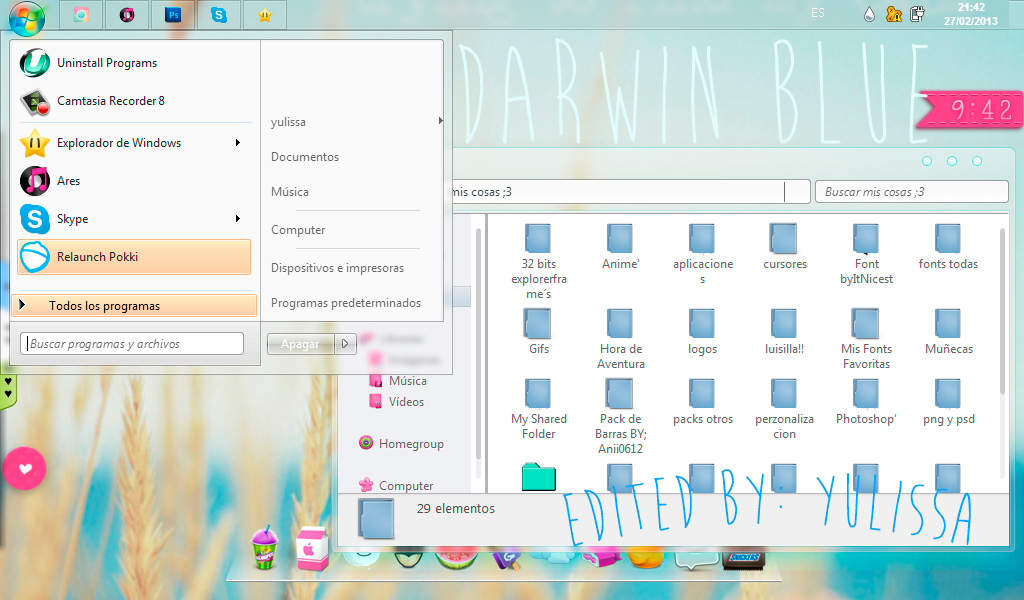Click the navigation pane scrollbar
Viewport: 1024px width, 600px height.
pos(478,343)
